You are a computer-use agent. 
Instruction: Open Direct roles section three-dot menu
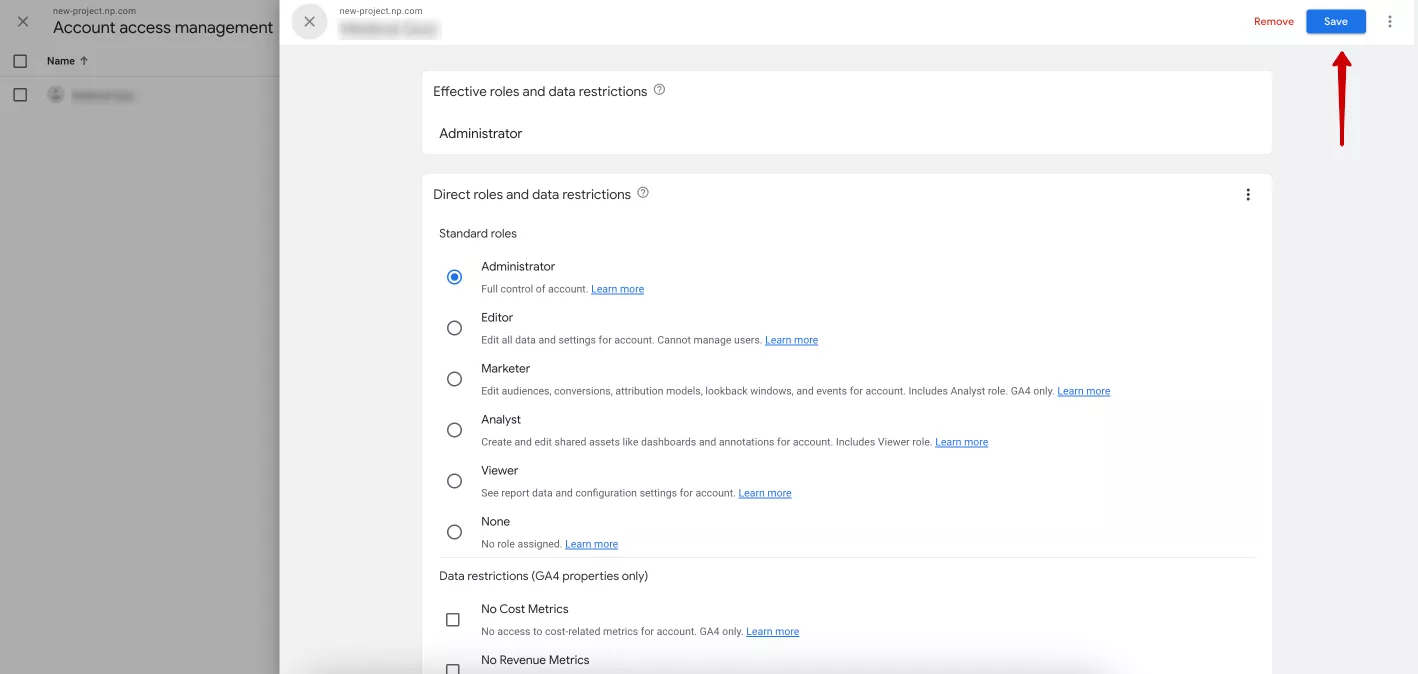point(1248,195)
